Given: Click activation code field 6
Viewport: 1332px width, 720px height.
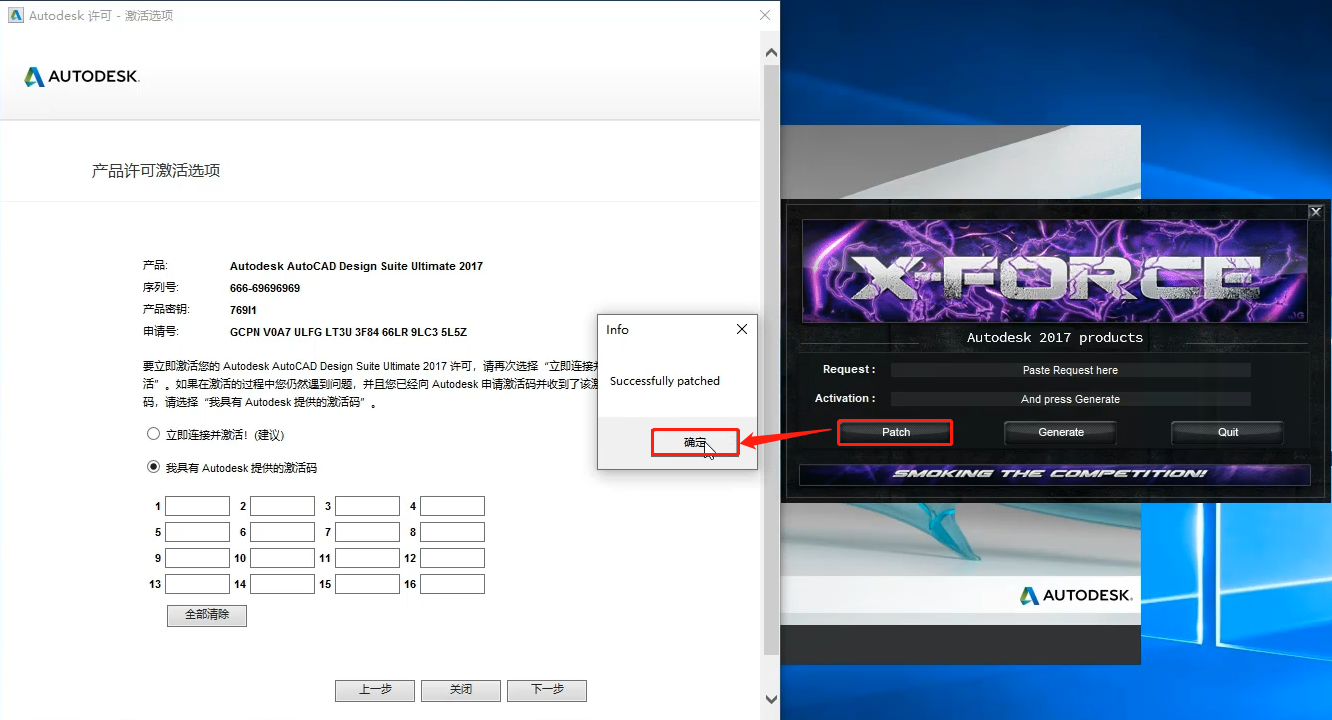Looking at the screenshot, I should 282,532.
